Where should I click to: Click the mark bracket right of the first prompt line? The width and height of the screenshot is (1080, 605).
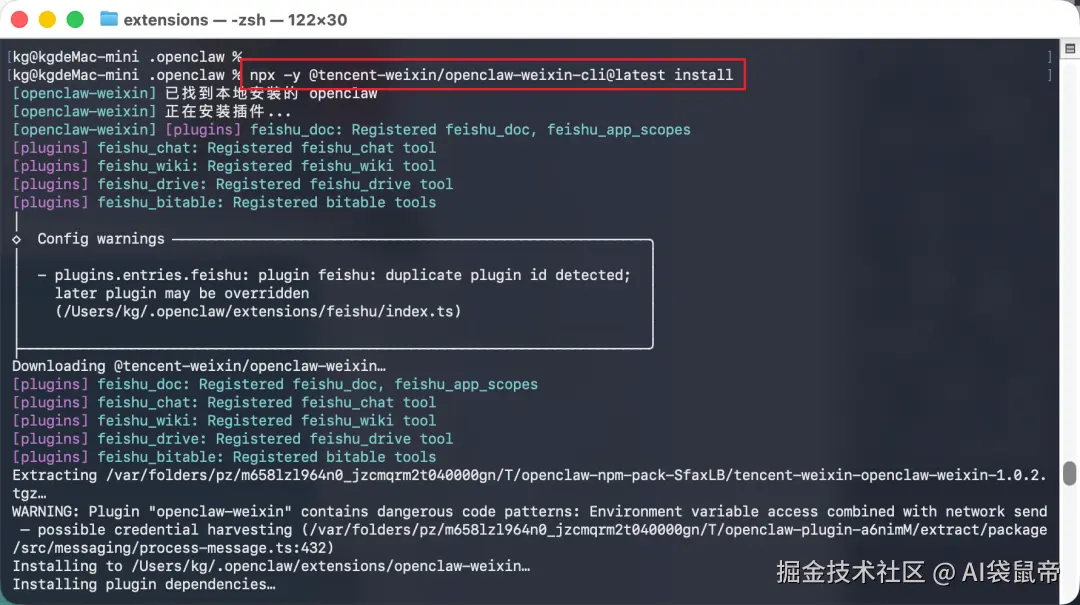[1050, 57]
